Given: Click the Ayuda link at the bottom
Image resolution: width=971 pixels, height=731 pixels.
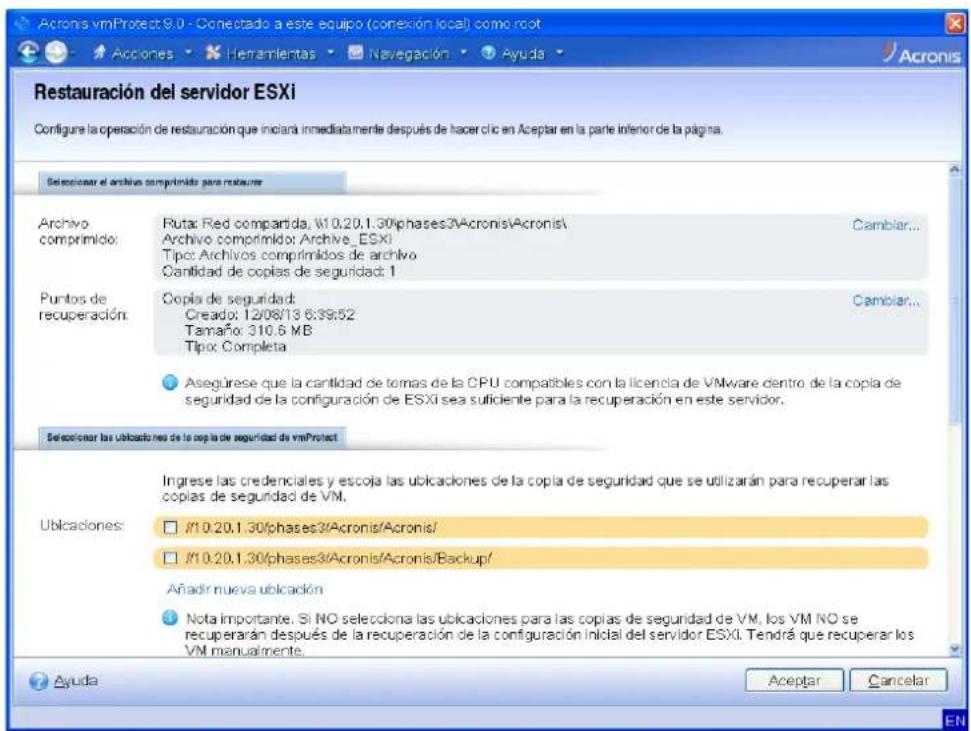Looking at the screenshot, I should [76, 681].
